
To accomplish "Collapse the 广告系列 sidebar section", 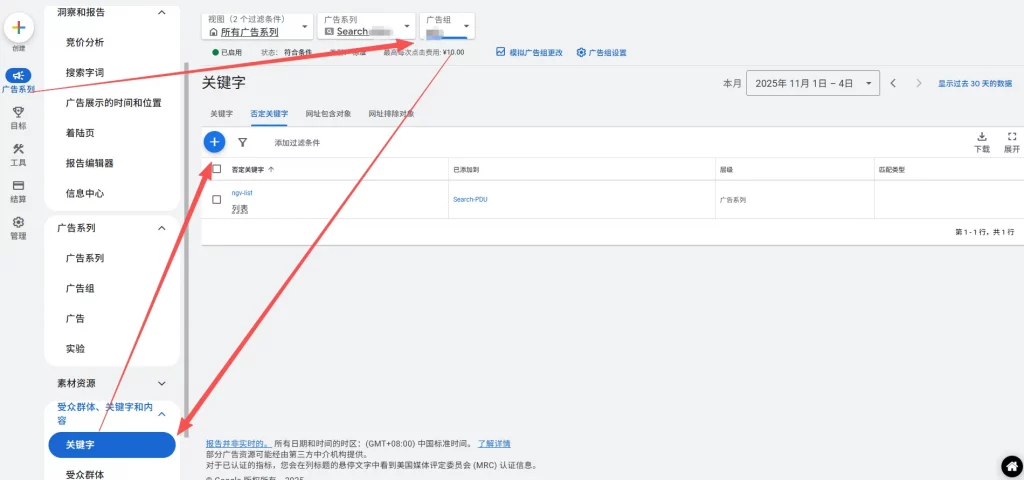I will (x=162, y=228).
